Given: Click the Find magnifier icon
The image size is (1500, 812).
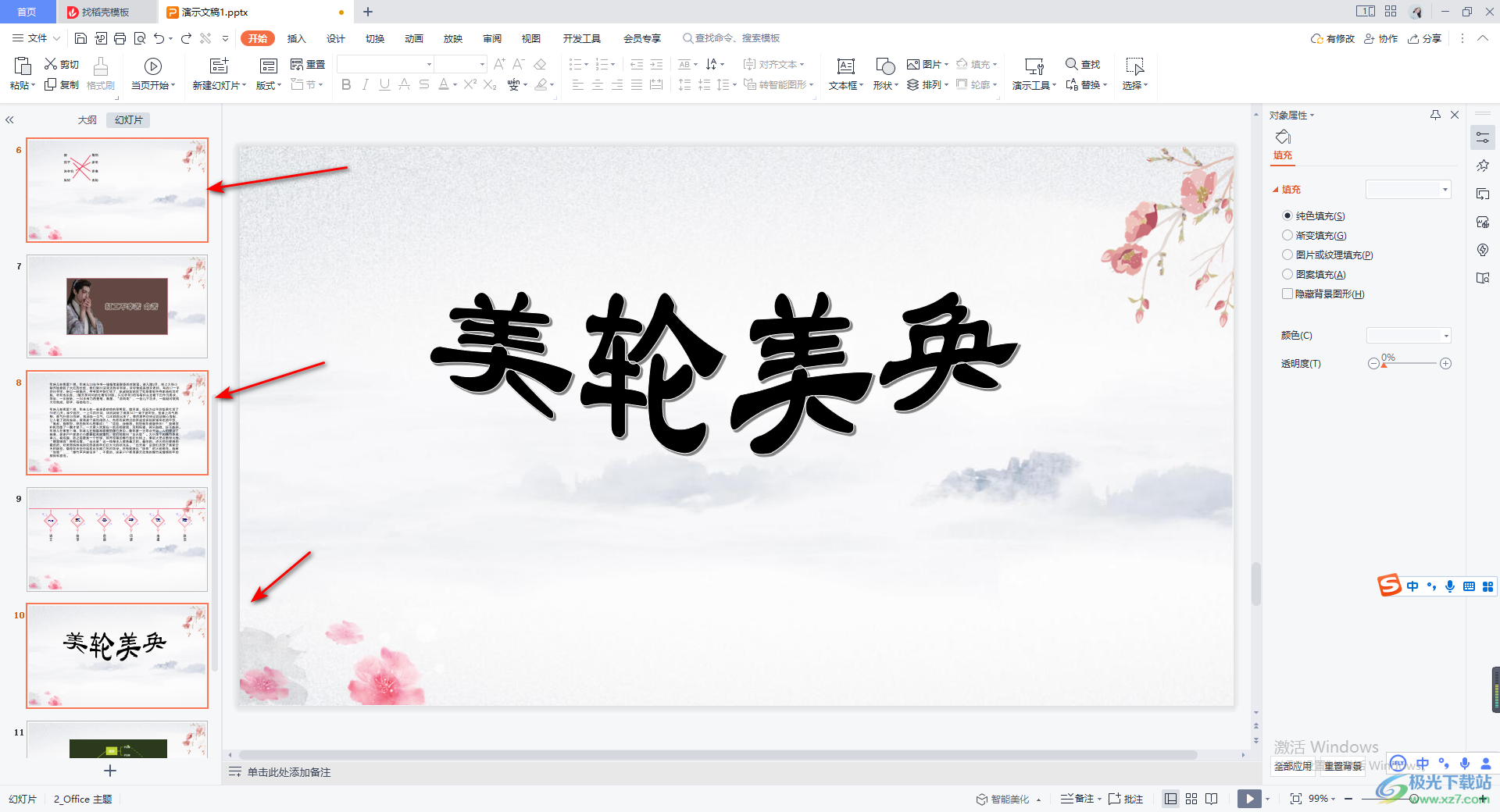Looking at the screenshot, I should click(1072, 64).
